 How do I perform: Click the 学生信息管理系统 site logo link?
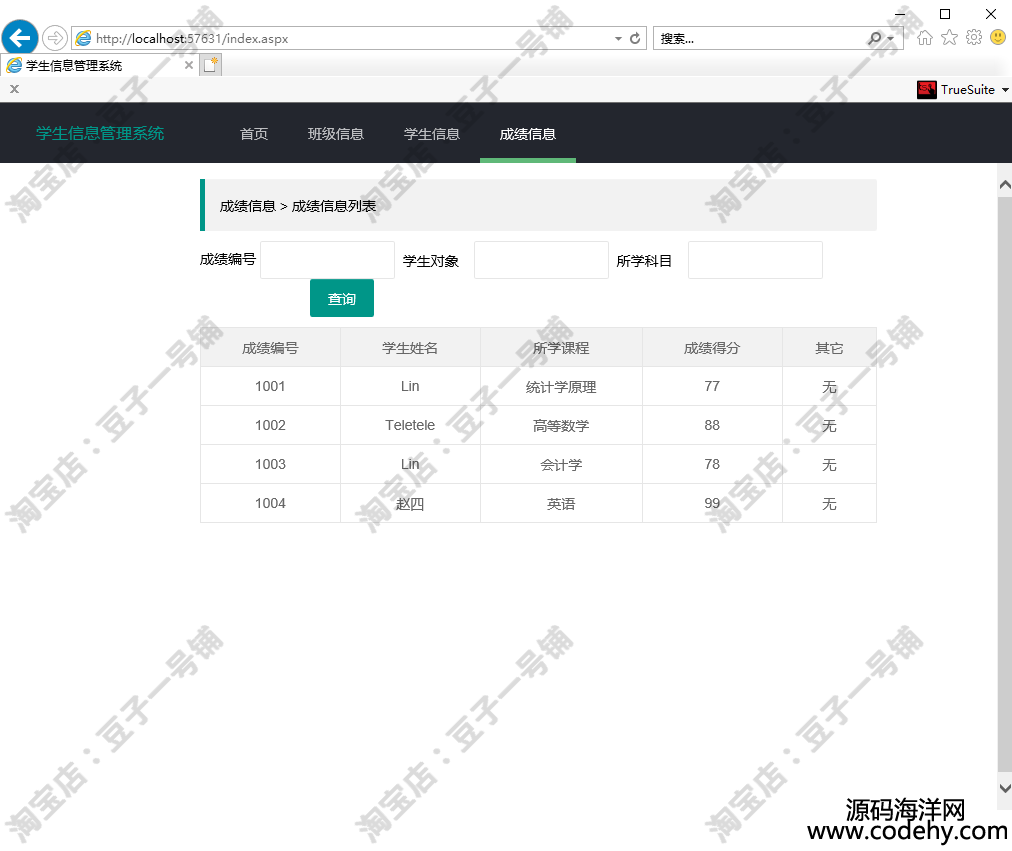(x=100, y=134)
